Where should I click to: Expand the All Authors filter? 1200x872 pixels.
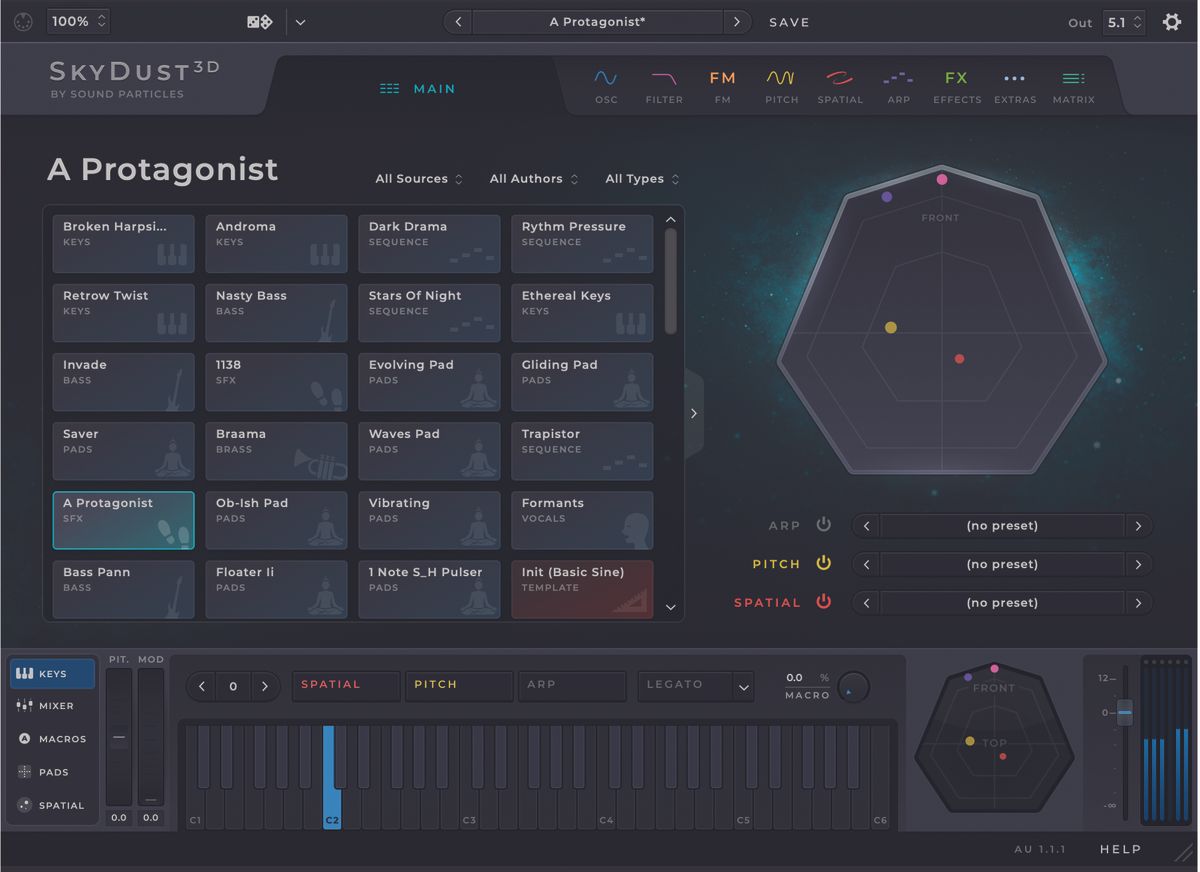pyautogui.click(x=533, y=178)
